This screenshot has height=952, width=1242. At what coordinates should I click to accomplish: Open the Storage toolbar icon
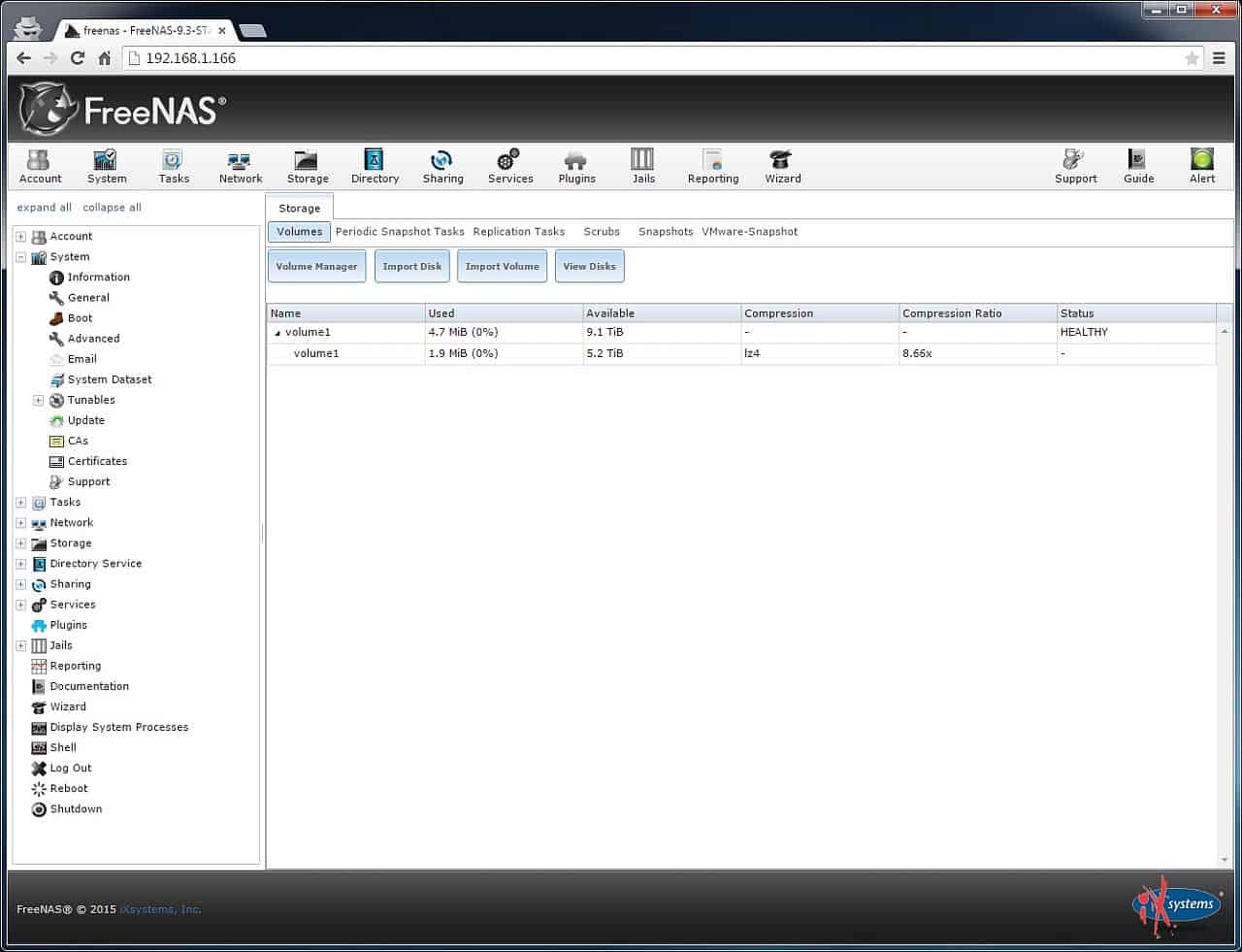pyautogui.click(x=307, y=166)
